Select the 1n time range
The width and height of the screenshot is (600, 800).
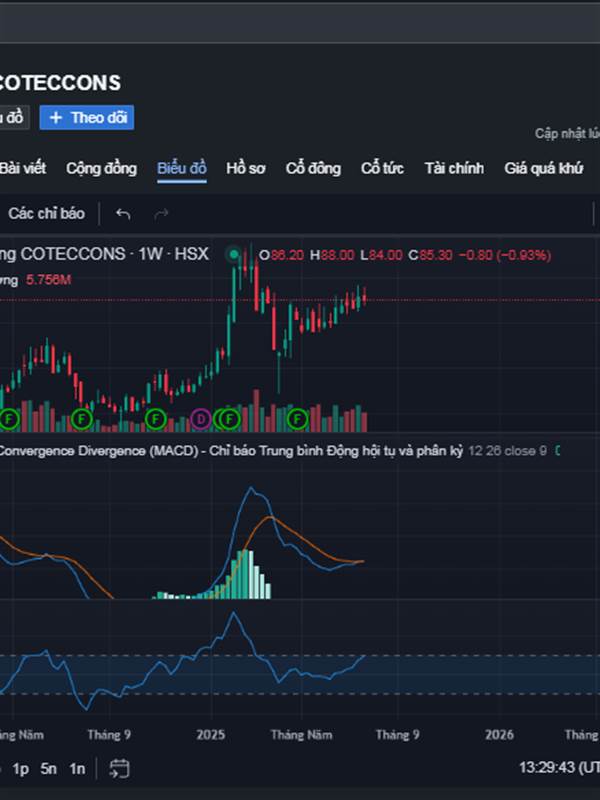click(77, 768)
